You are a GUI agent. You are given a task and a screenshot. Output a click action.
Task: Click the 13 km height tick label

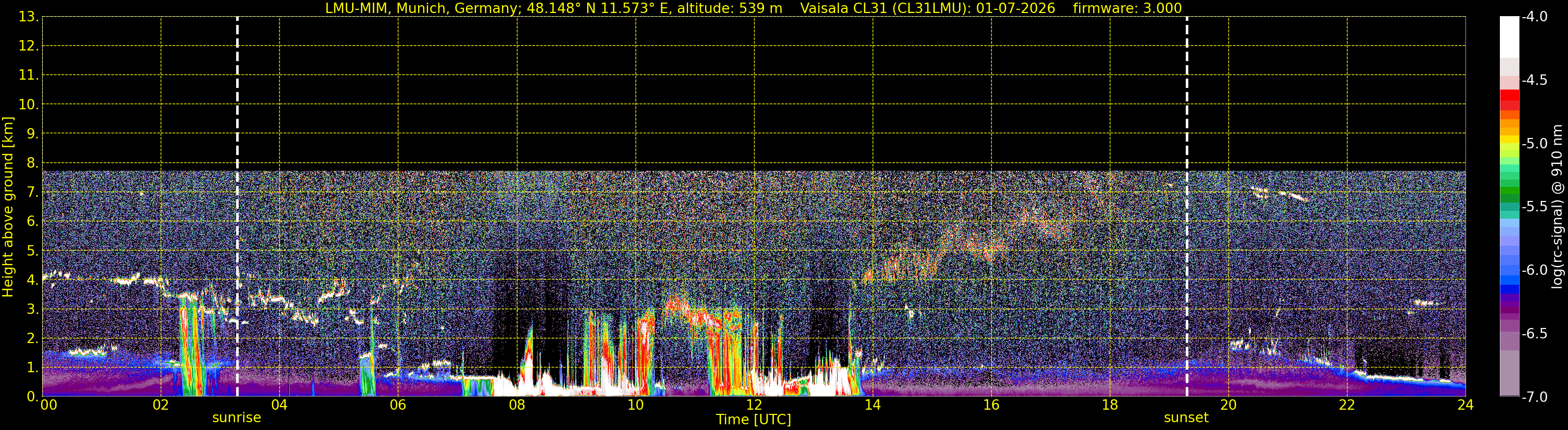pos(28,17)
